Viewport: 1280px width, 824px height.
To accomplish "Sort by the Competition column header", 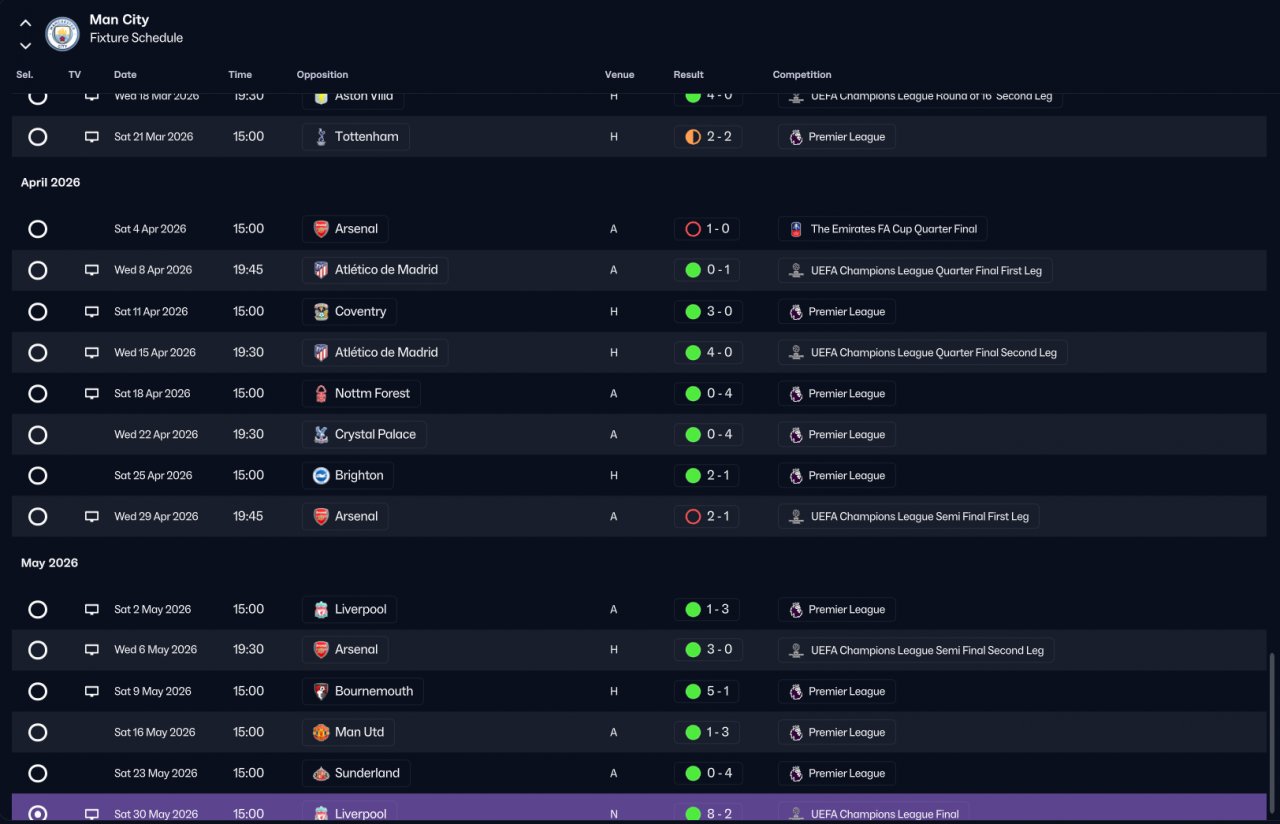I will tap(802, 75).
